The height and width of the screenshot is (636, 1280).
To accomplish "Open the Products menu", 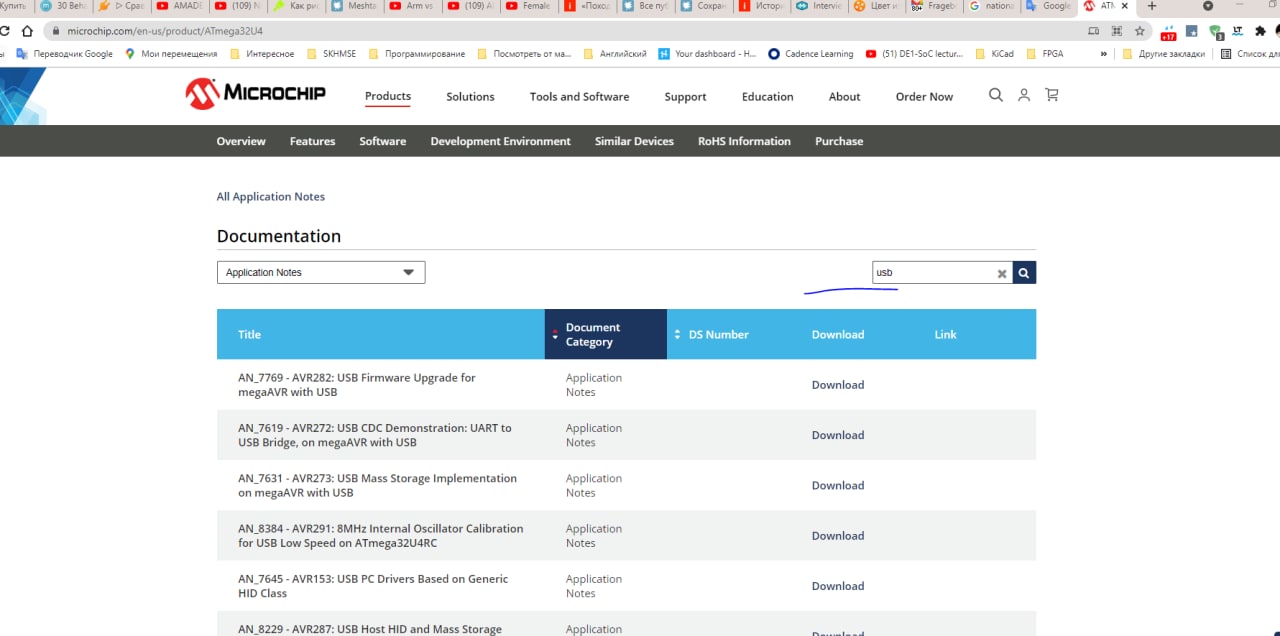I will (388, 97).
